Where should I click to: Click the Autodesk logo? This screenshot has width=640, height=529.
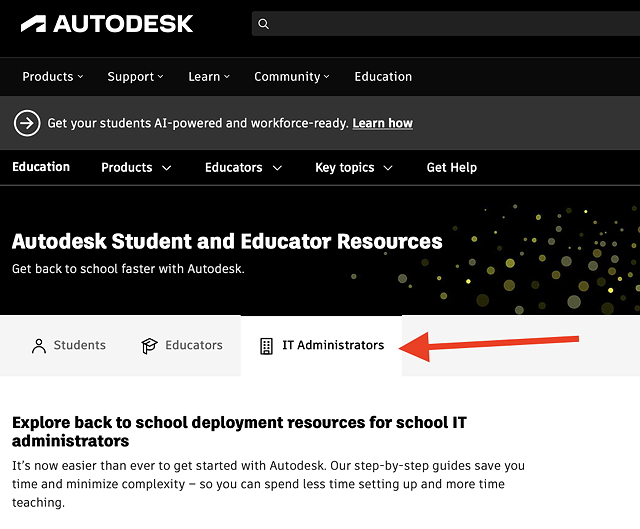(107, 24)
